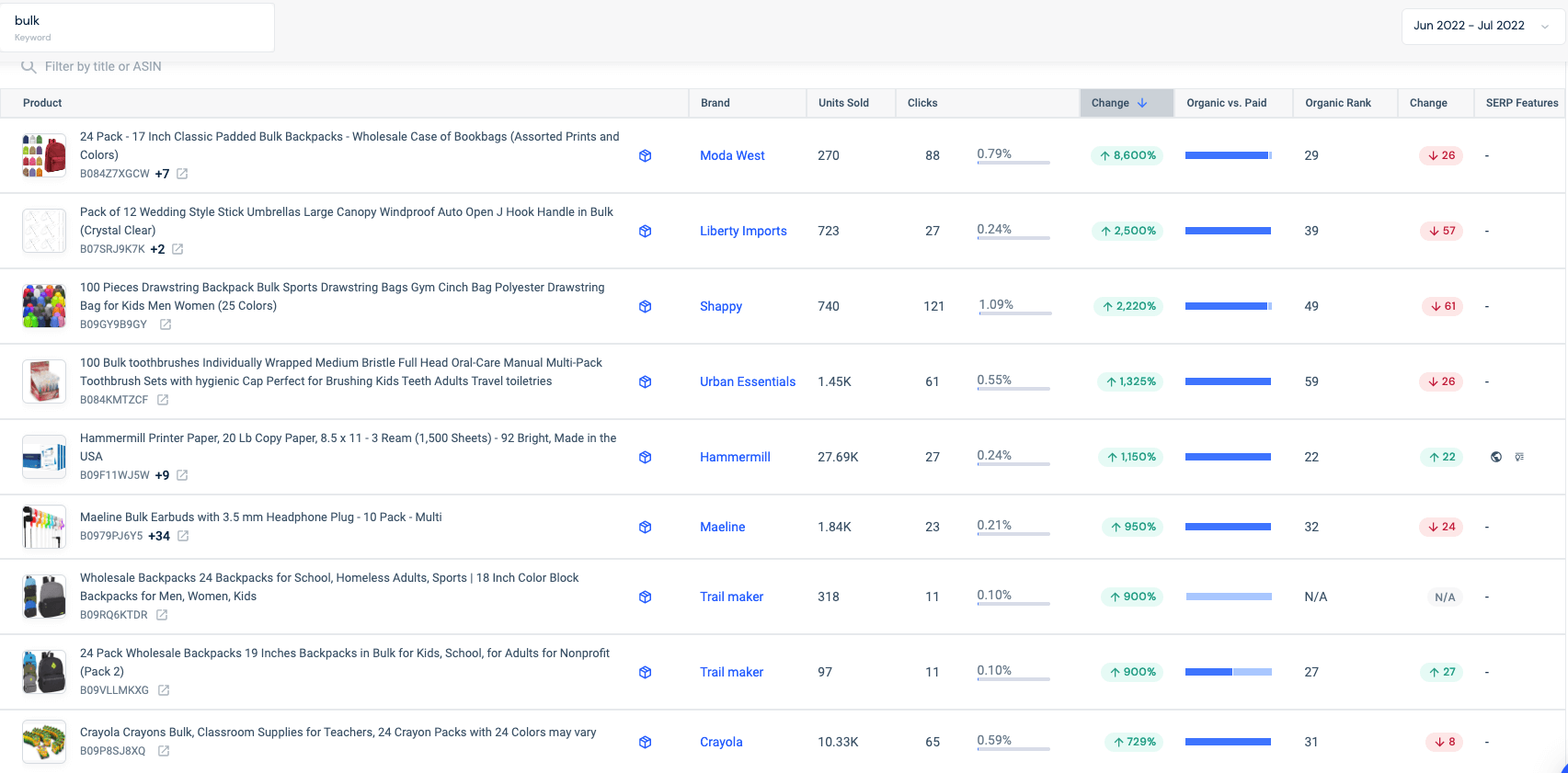This screenshot has height=773, width=1568.
Task: Sort by the Units Sold column header
Action: (843, 103)
